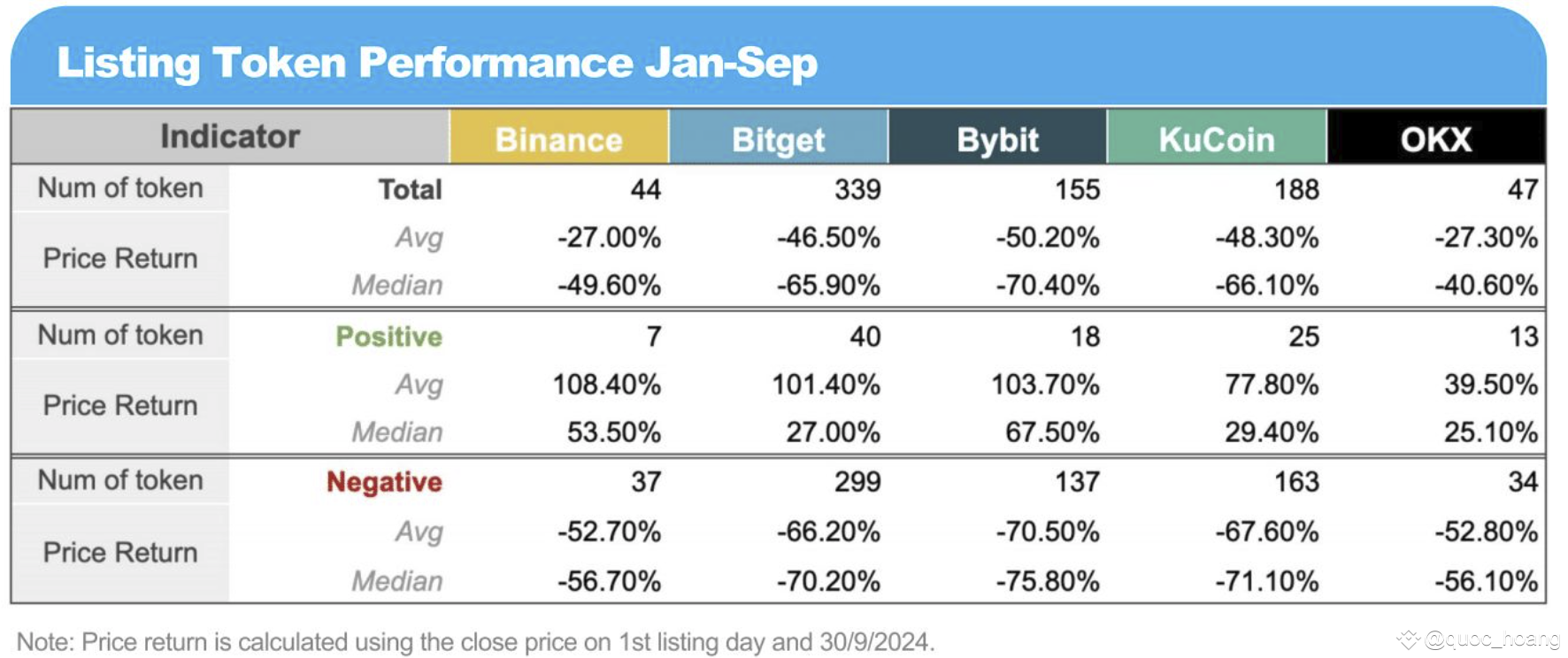Screen dimensions: 1568x658
Task: Select the Binance column header
Action: point(559,137)
